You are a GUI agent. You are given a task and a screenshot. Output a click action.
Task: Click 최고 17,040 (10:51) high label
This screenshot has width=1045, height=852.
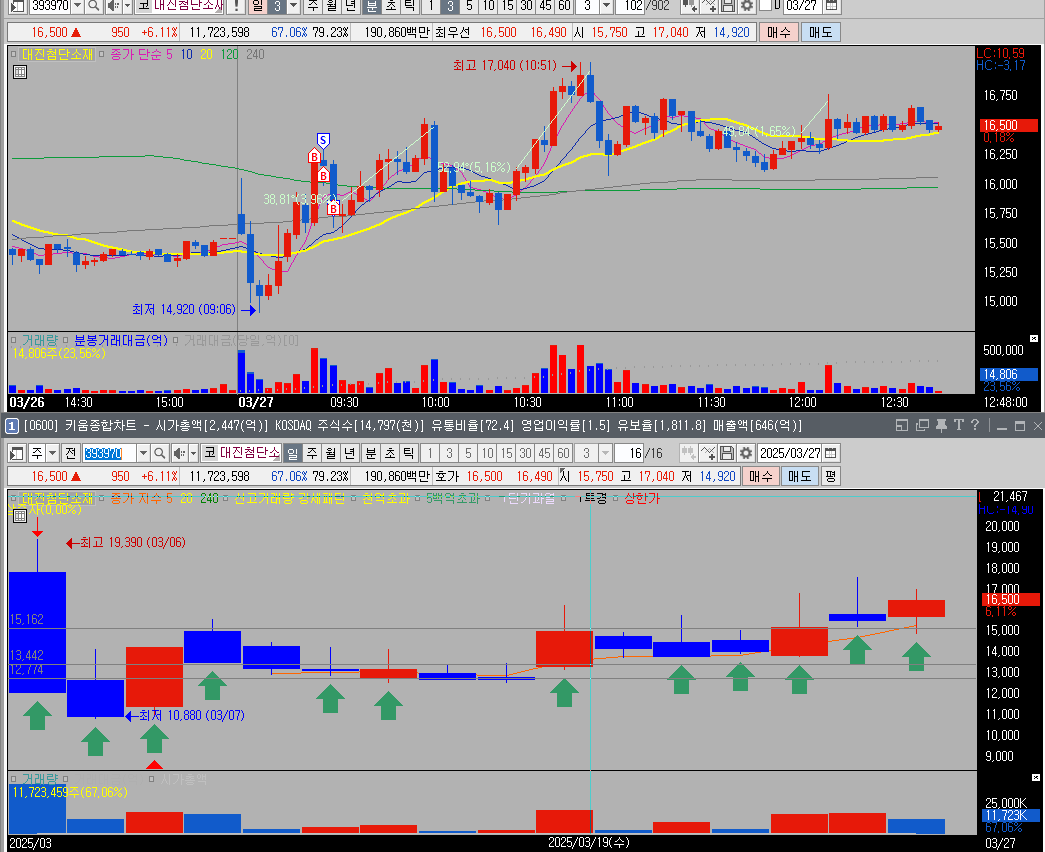tap(505, 65)
